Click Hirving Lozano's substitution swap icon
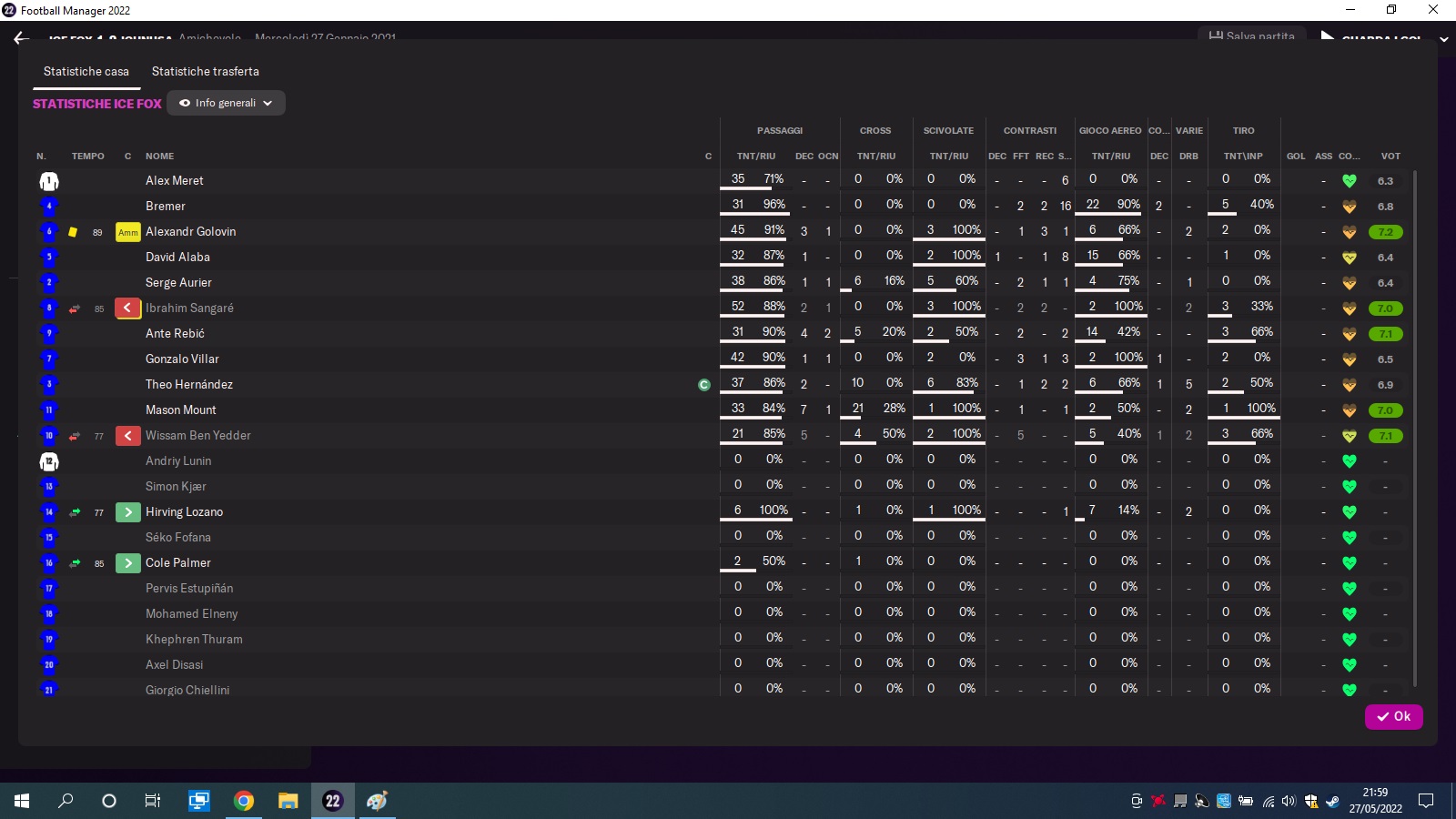 (75, 512)
